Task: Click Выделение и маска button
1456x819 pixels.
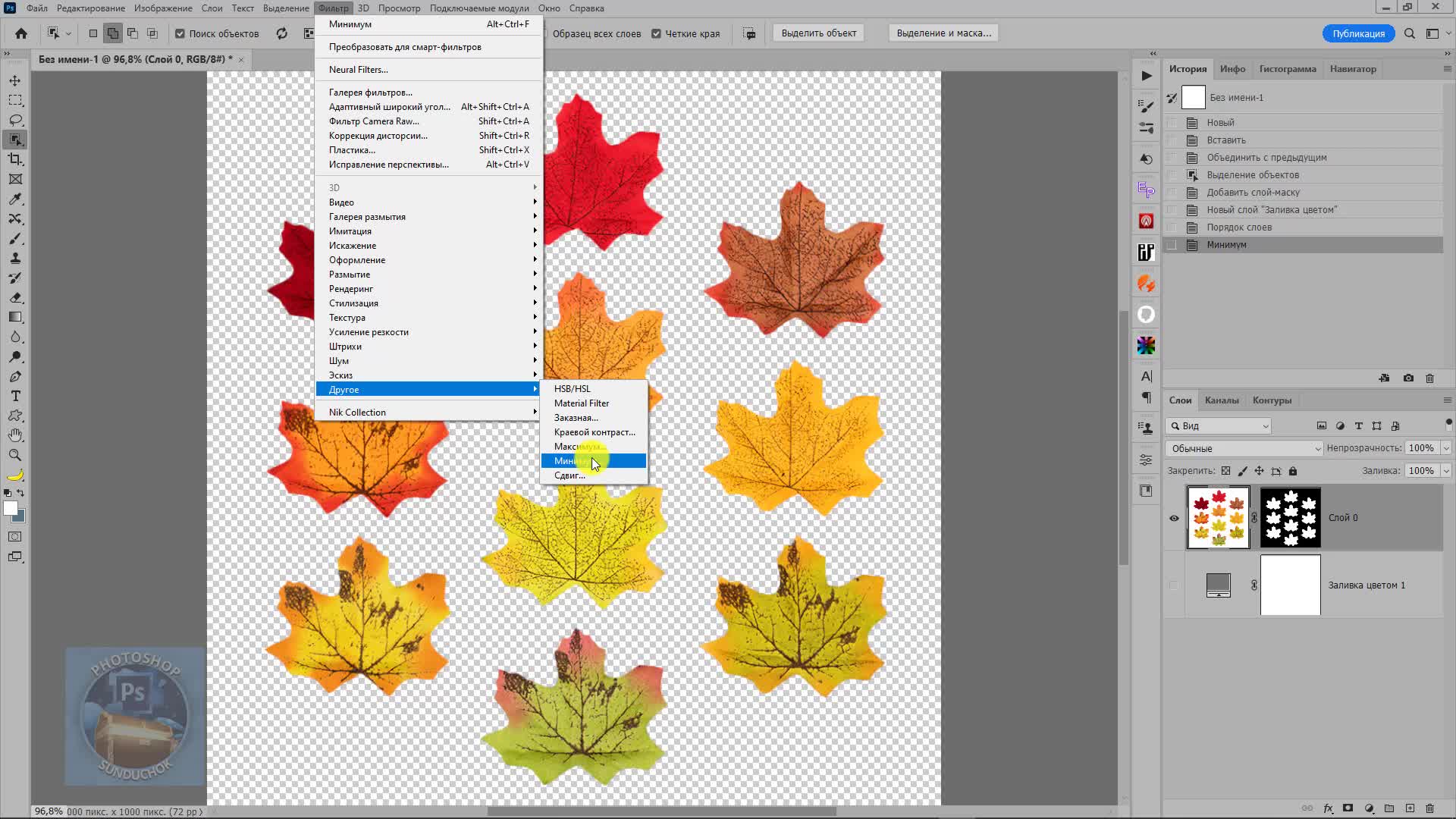Action: click(x=944, y=33)
